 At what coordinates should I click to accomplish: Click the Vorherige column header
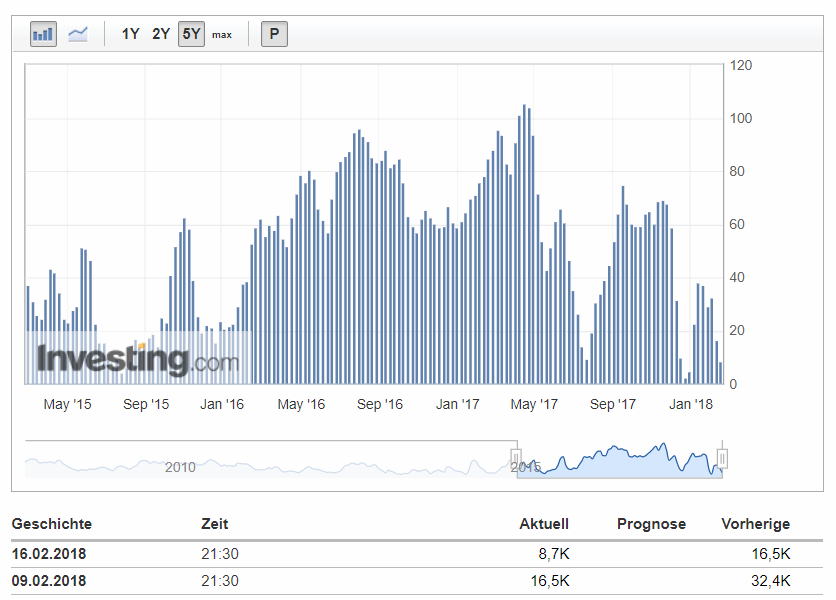click(755, 524)
